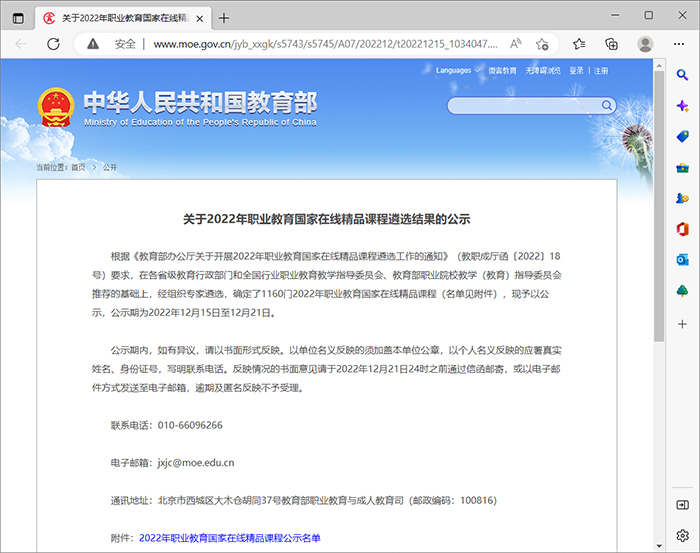Click the browser back arrow
This screenshot has width=700, height=553.
coord(21,44)
